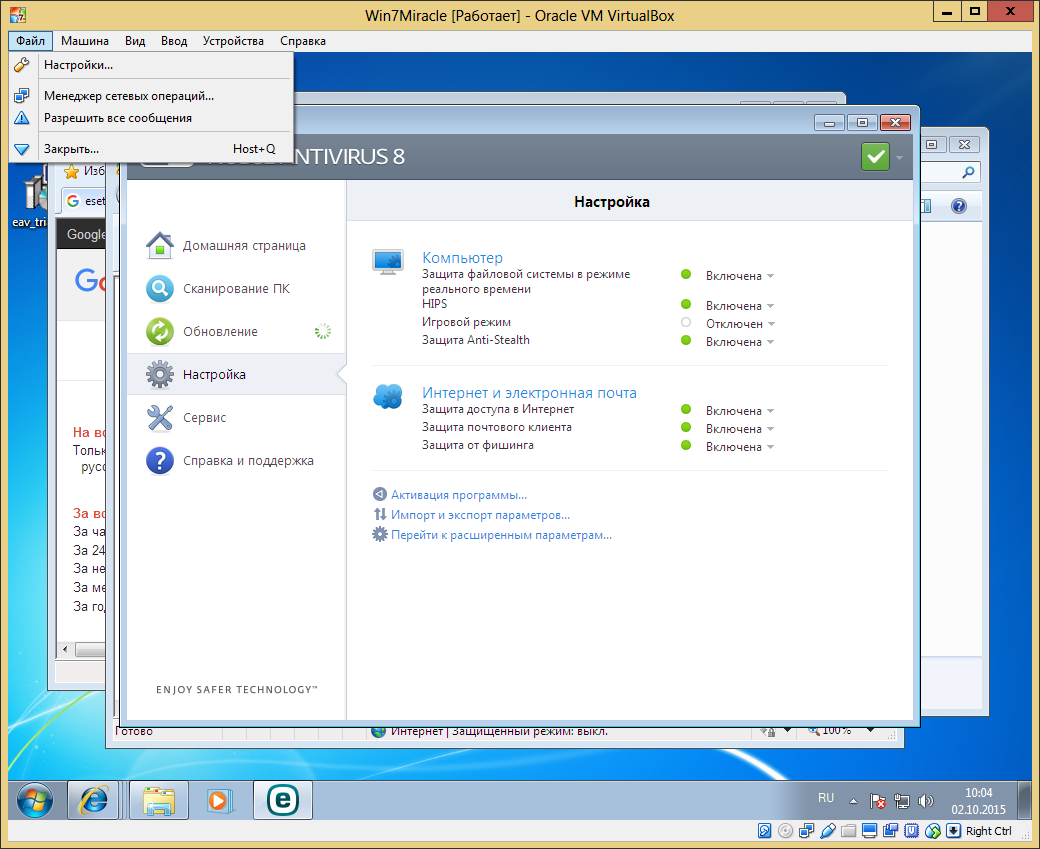This screenshot has width=1040, height=849.
Task: Expand Включена dropdown for HIPS
Action: tap(740, 306)
